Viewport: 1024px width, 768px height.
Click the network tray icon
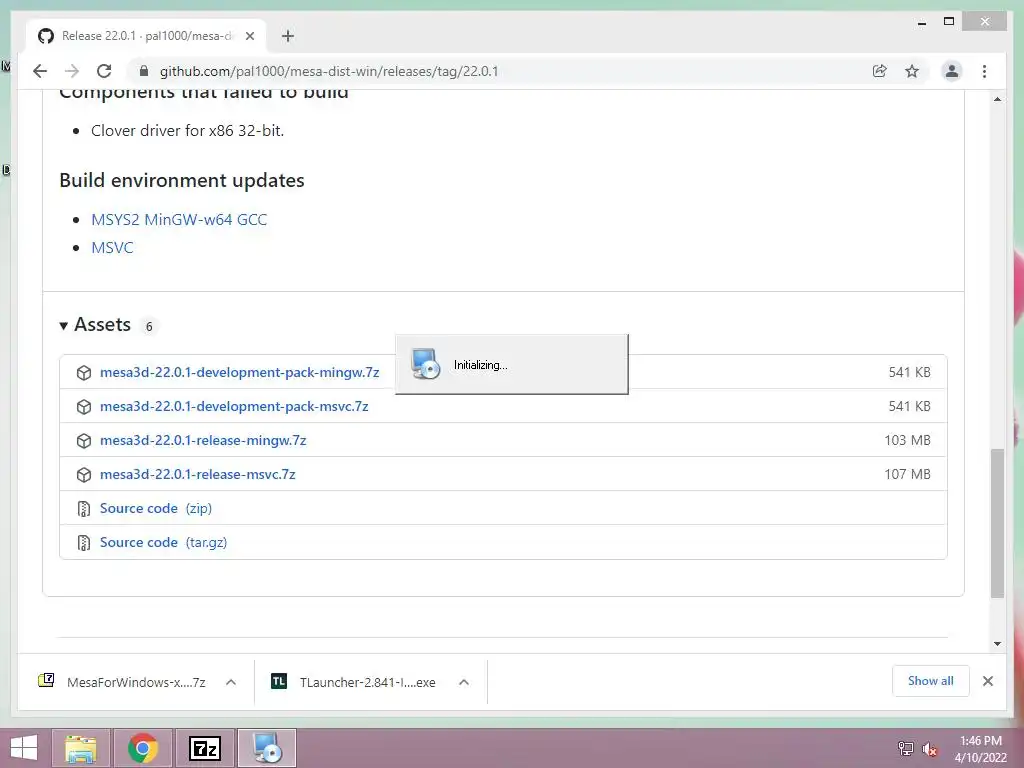point(905,748)
